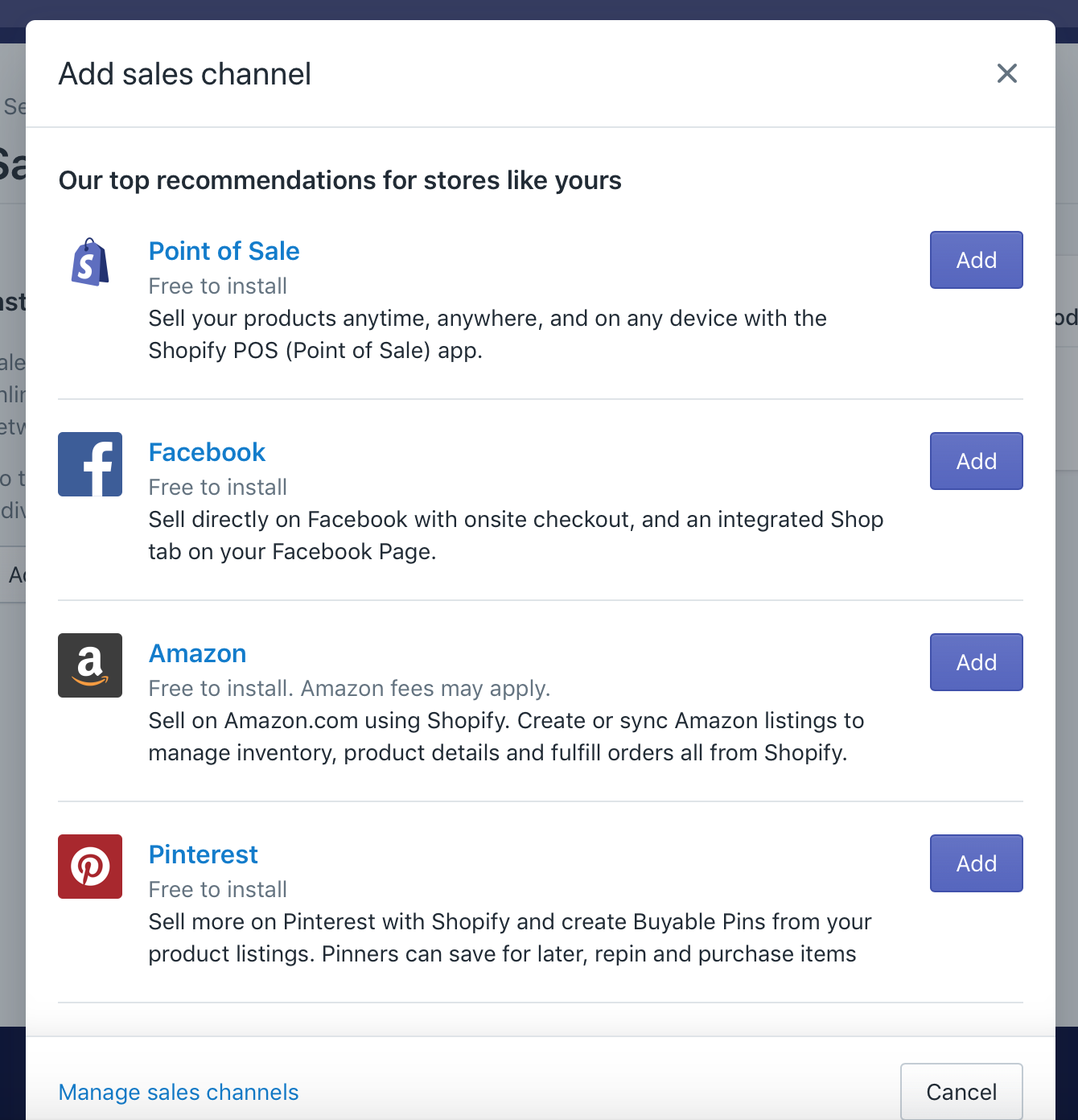Screen dimensions: 1078x1120
Task: Add the Facebook sales channel
Action: (977, 461)
